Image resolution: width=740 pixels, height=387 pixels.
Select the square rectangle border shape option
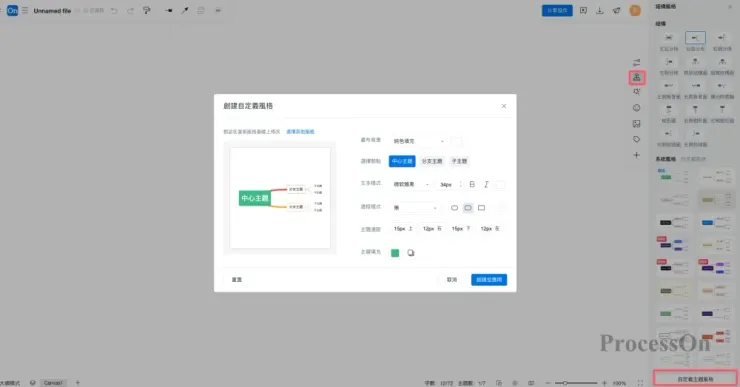tap(481, 208)
